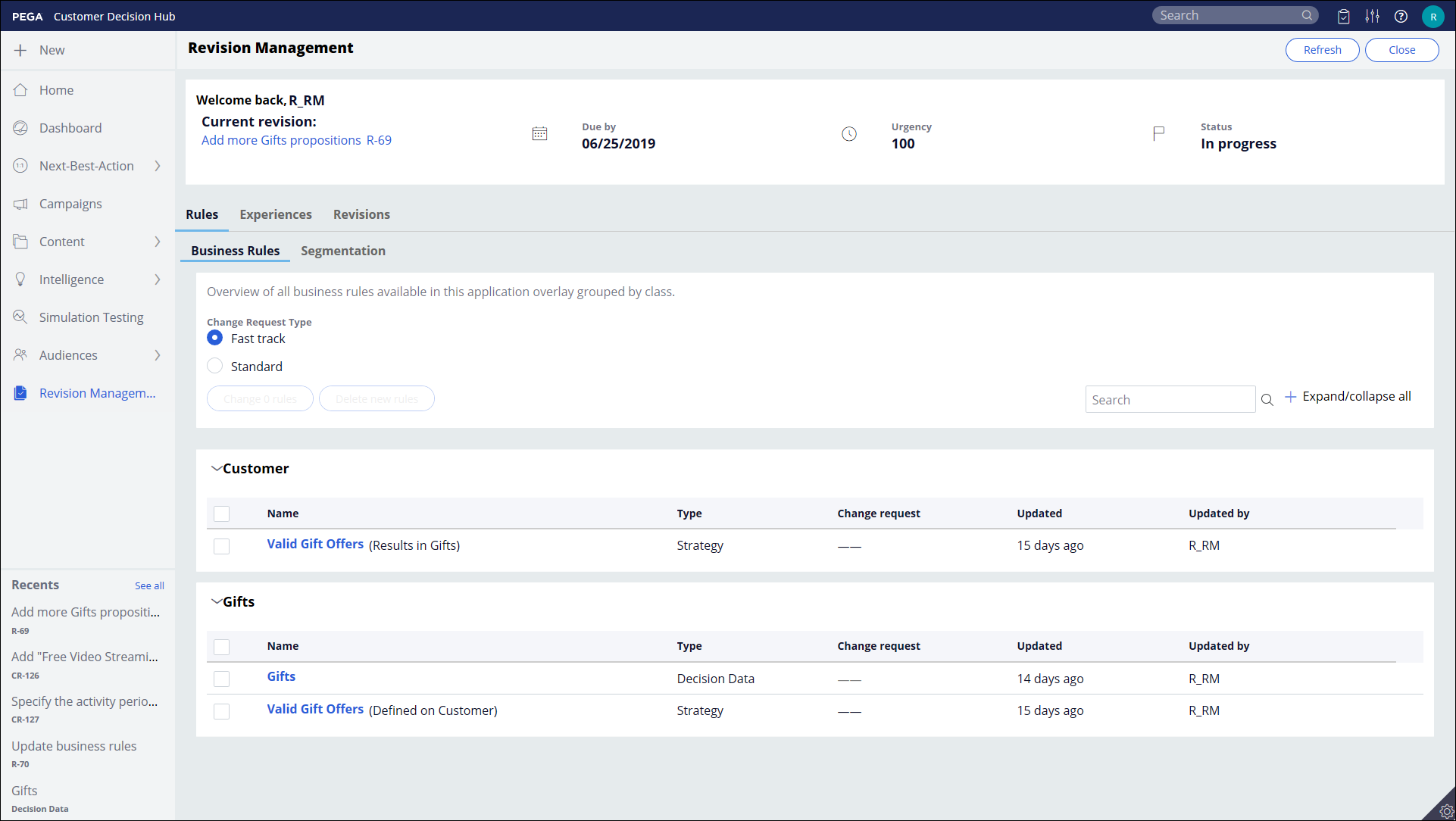Click the clipboard icon in top bar

pyautogui.click(x=1343, y=16)
